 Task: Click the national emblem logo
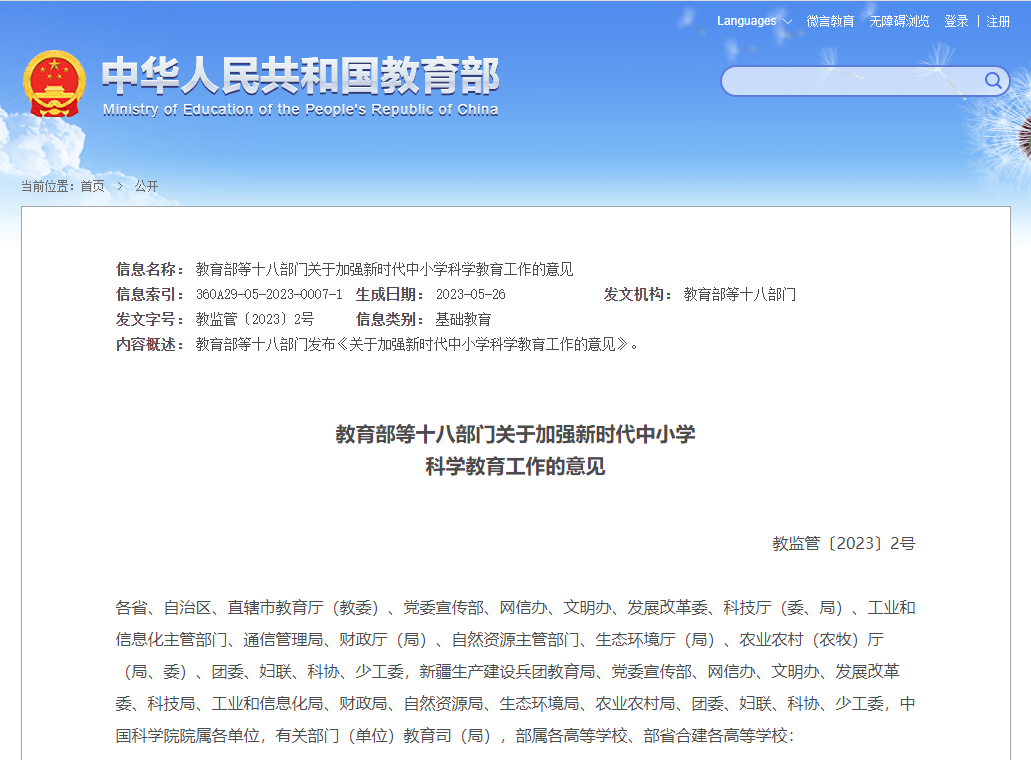[x=55, y=84]
